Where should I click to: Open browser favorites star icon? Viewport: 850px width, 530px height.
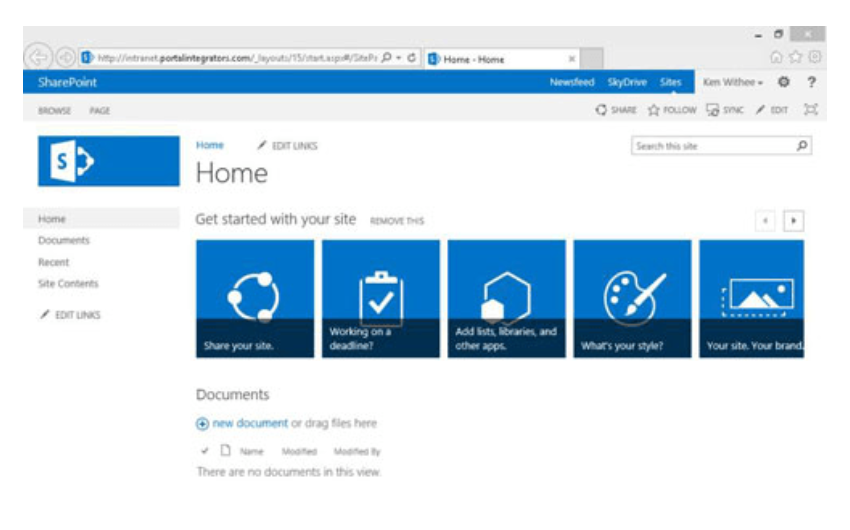click(795, 57)
